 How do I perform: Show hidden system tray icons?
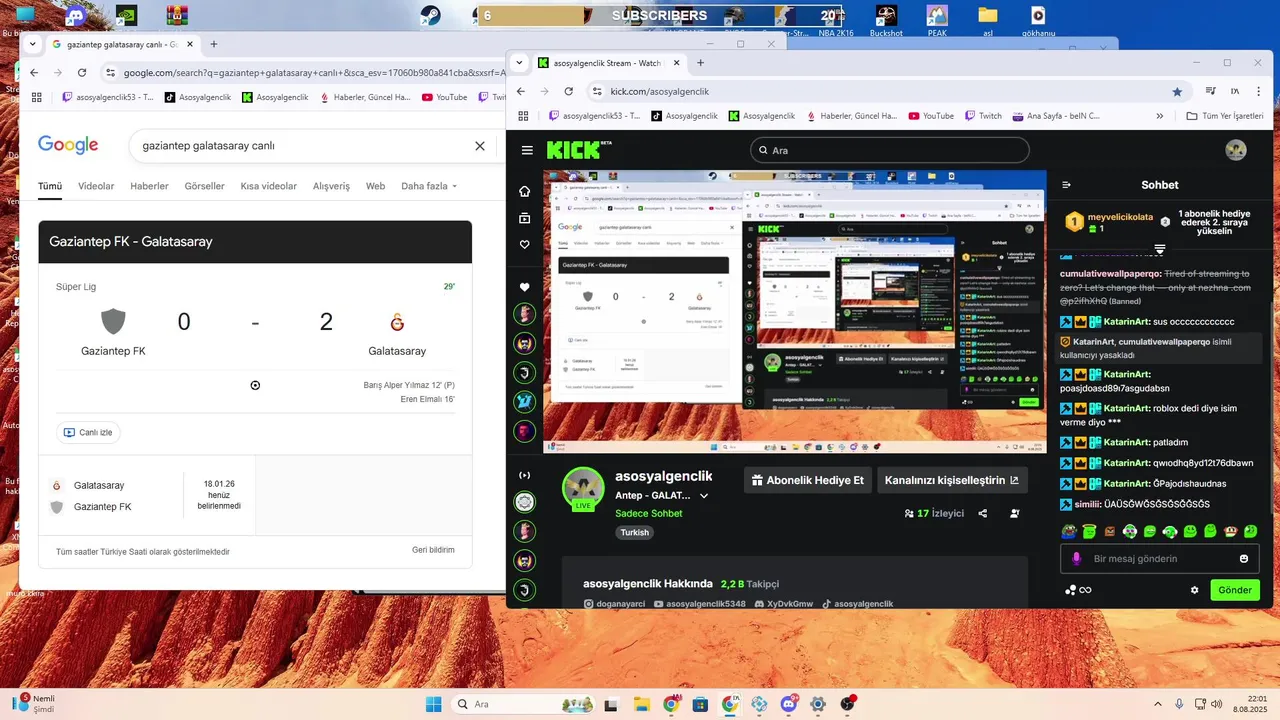[x=1158, y=704]
